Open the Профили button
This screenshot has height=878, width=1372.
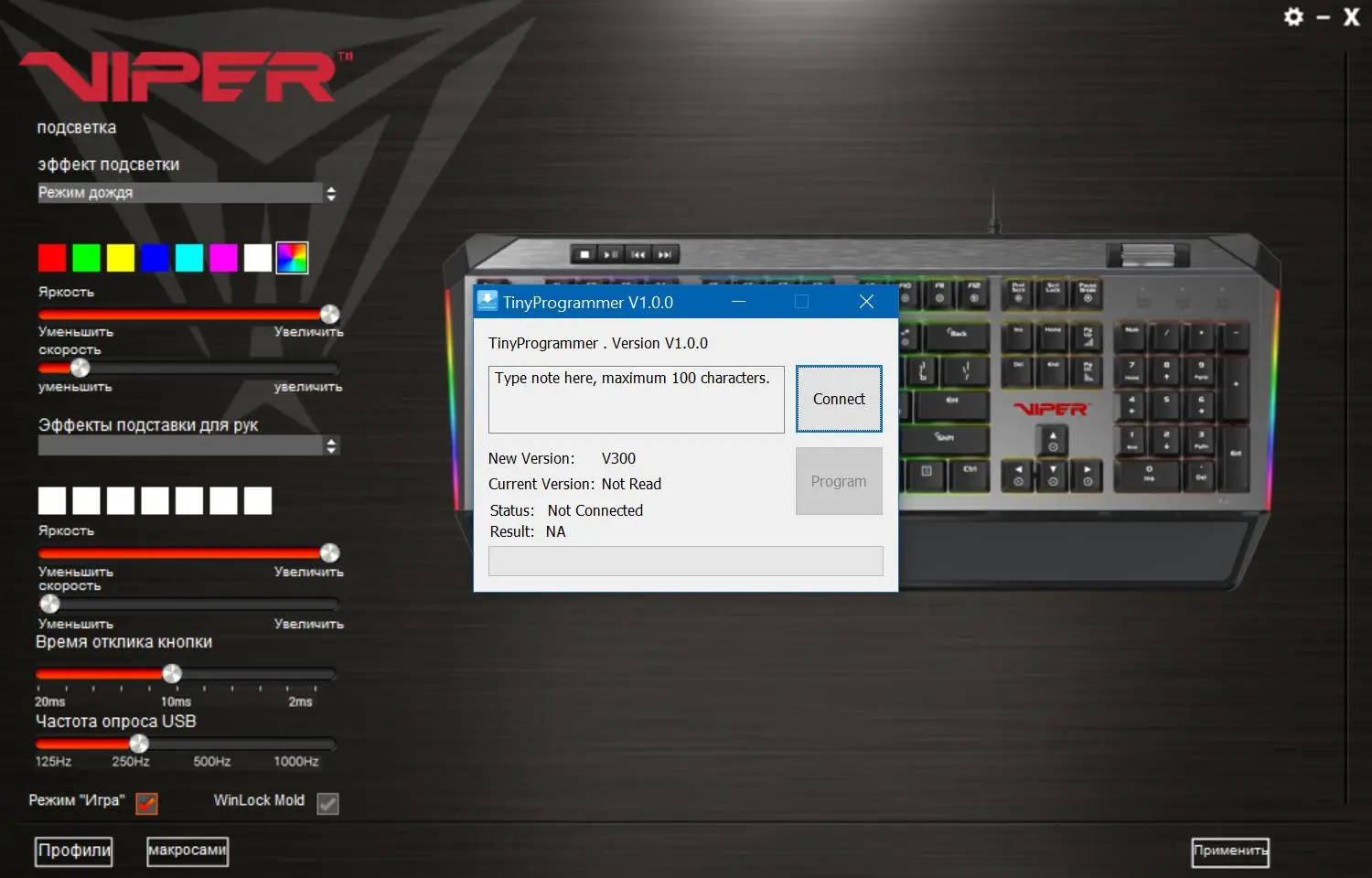pos(74,851)
